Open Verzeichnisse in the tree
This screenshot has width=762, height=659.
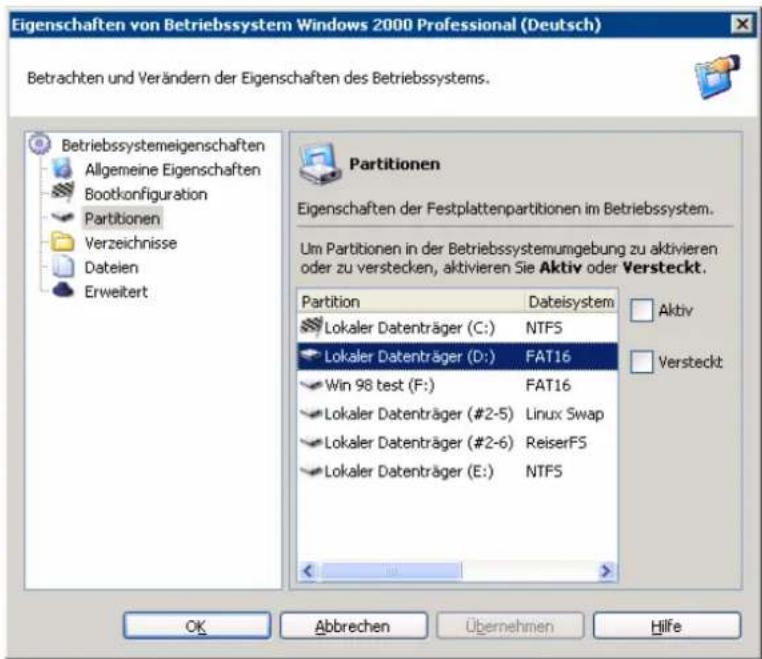point(131,243)
